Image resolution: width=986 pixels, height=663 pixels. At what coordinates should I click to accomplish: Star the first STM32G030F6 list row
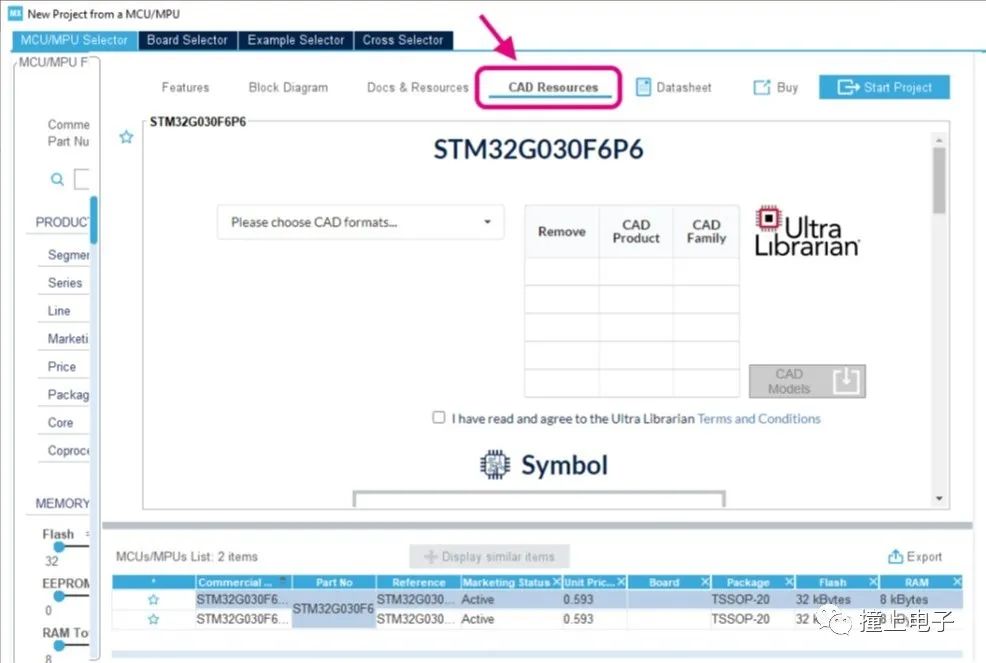click(x=153, y=599)
